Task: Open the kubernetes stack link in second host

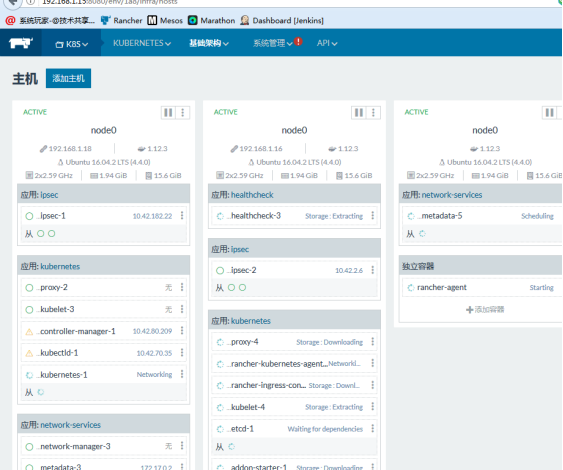Action: [251, 321]
